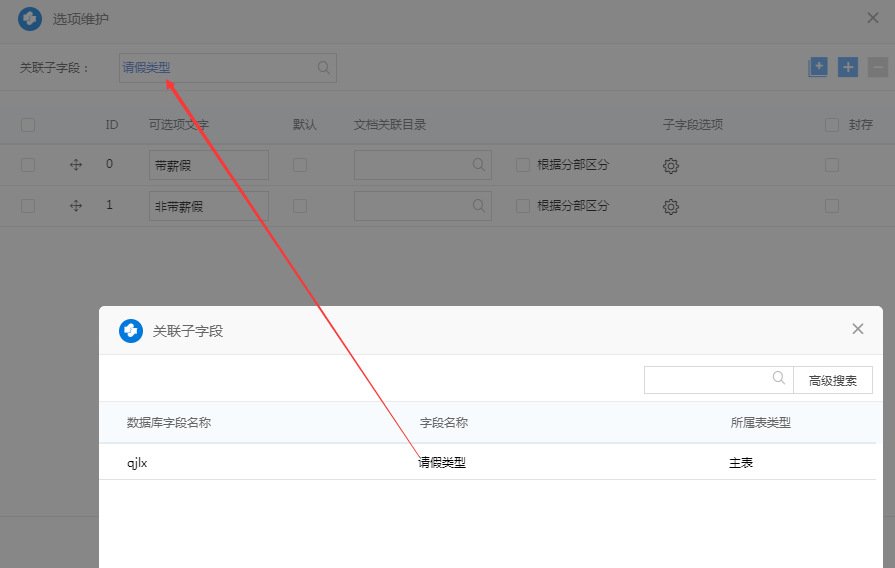The height and width of the screenshot is (568, 895).
Task: Select the qjlx 请假类型 row
Action: click(442, 463)
